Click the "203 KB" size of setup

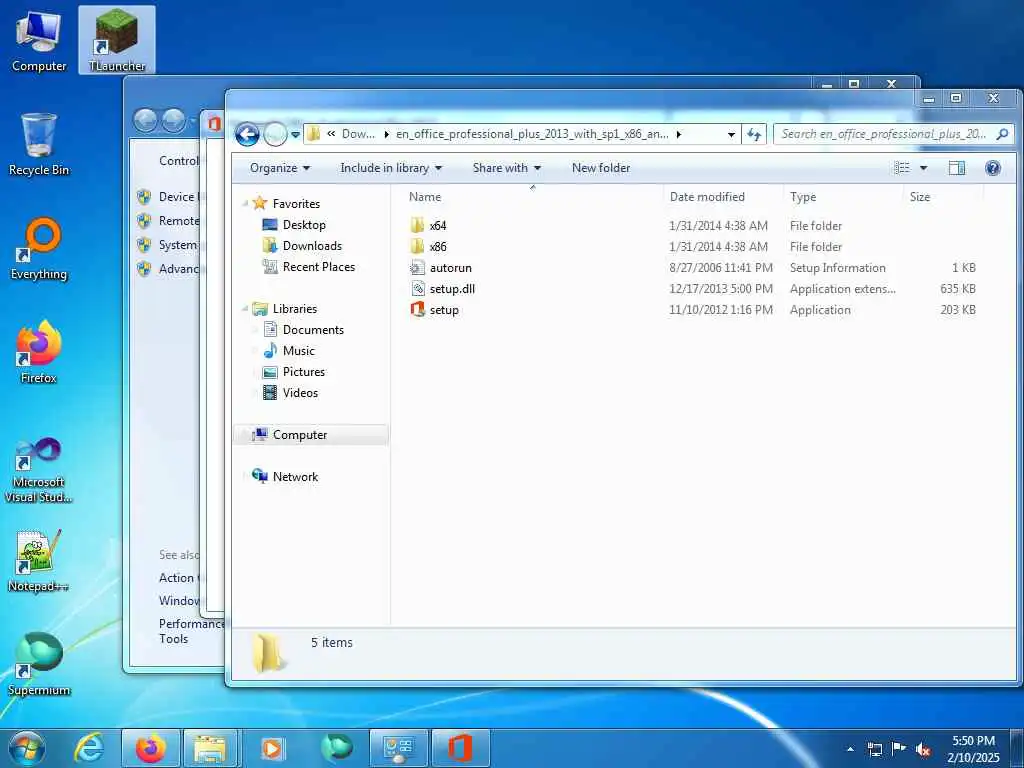(x=958, y=310)
